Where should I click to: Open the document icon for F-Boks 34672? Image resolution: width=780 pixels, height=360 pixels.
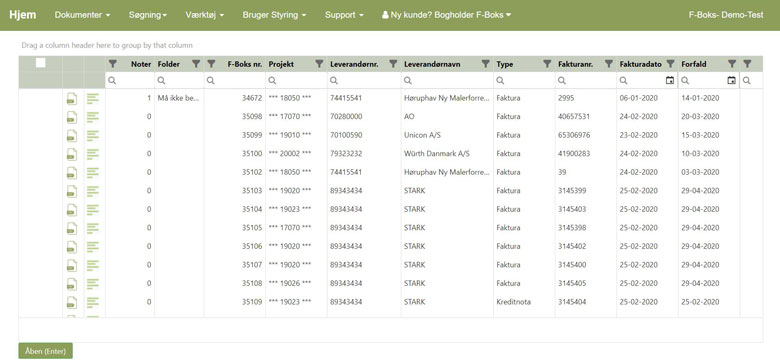[x=72, y=99]
